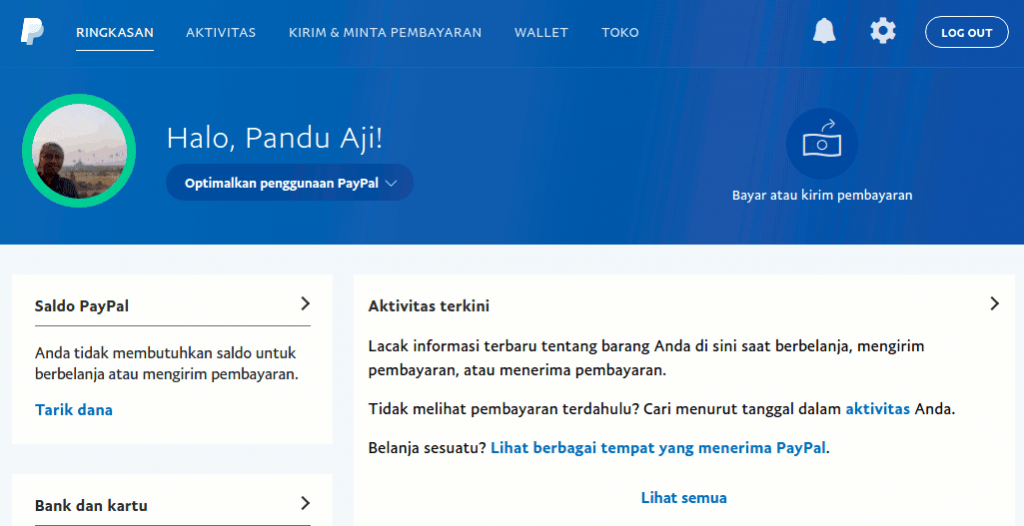Expand Optimalkan penggunaan PayPal dropdown
Image resolution: width=1024 pixels, height=526 pixels.
[x=290, y=183]
